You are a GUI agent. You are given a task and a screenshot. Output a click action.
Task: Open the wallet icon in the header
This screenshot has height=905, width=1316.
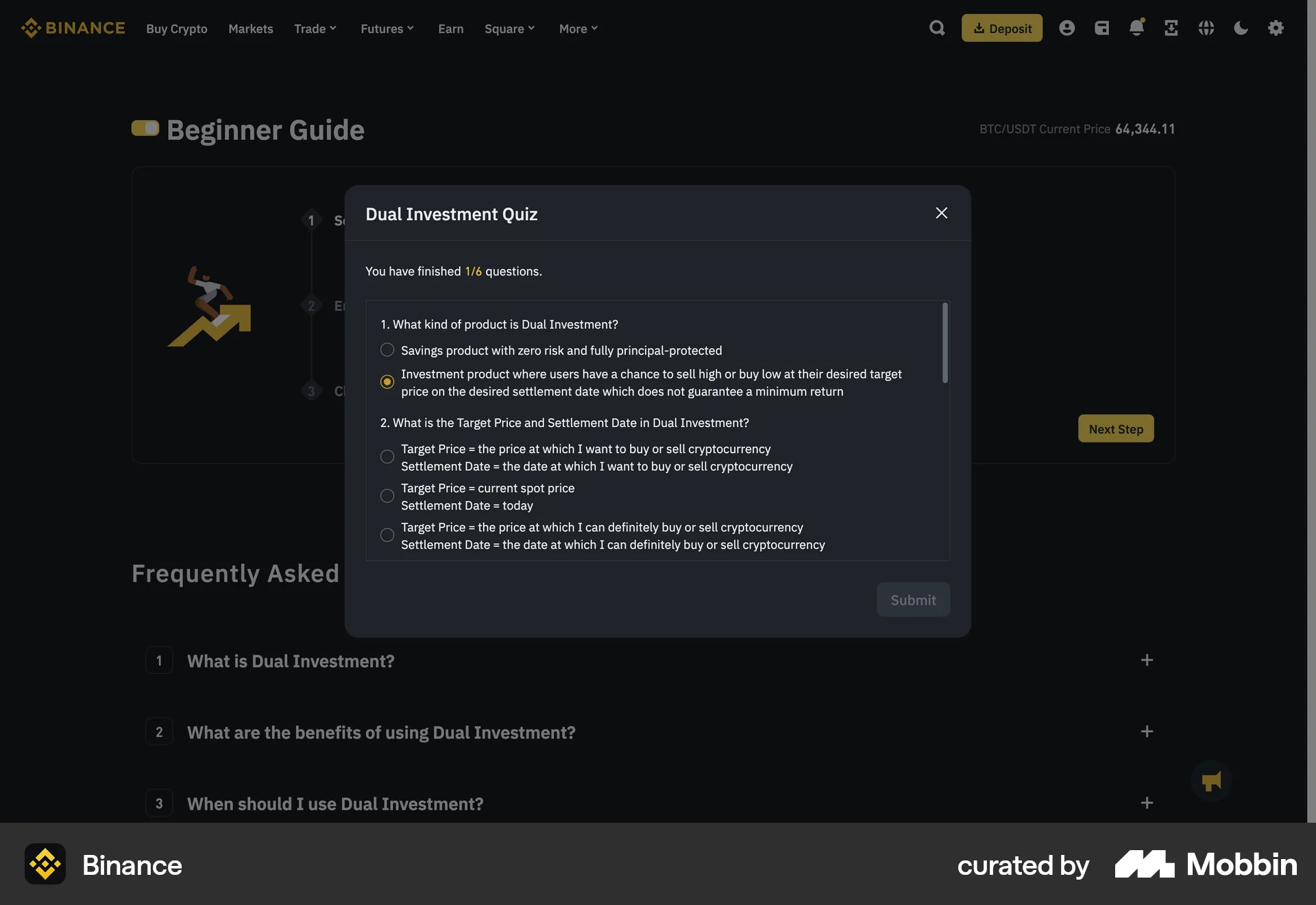[1102, 28]
